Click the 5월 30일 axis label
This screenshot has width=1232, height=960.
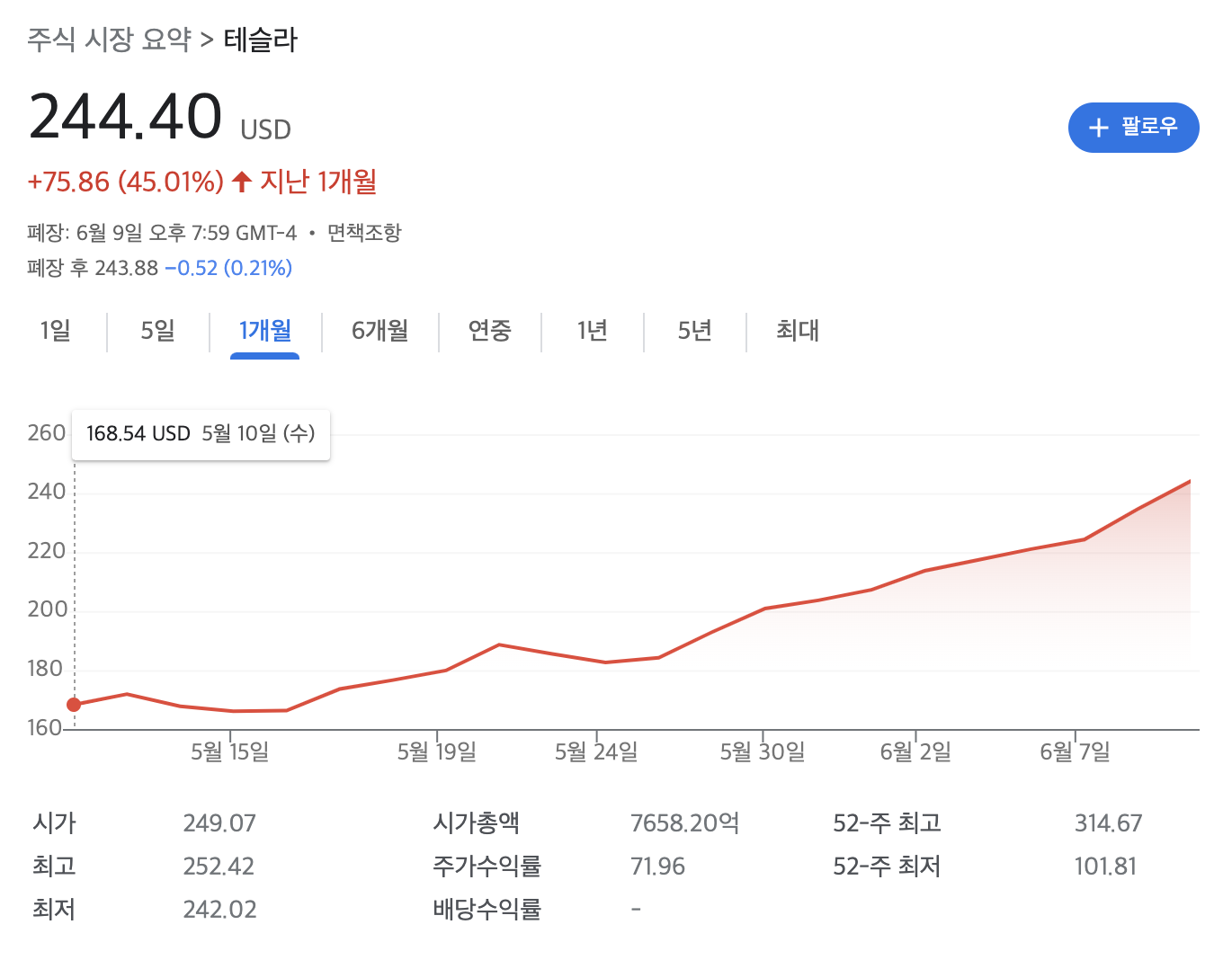point(763,751)
